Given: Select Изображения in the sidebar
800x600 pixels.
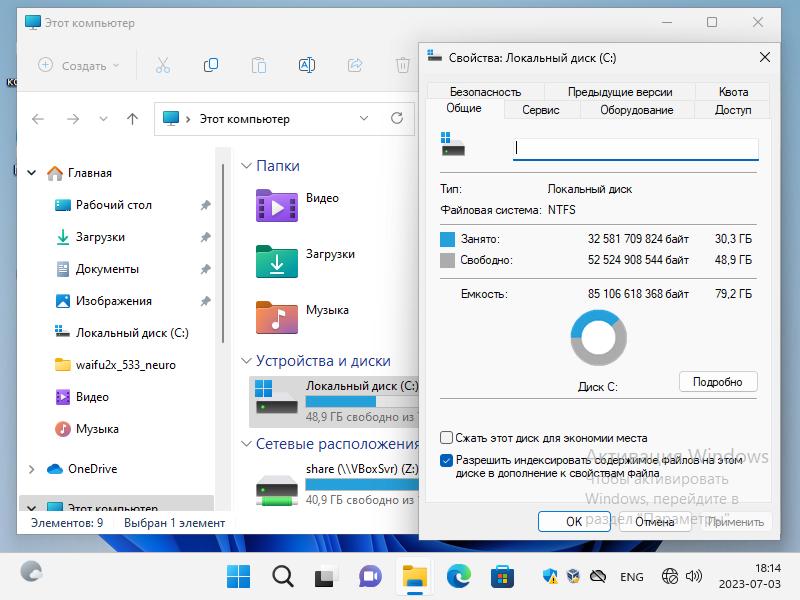Looking at the screenshot, I should [114, 301].
